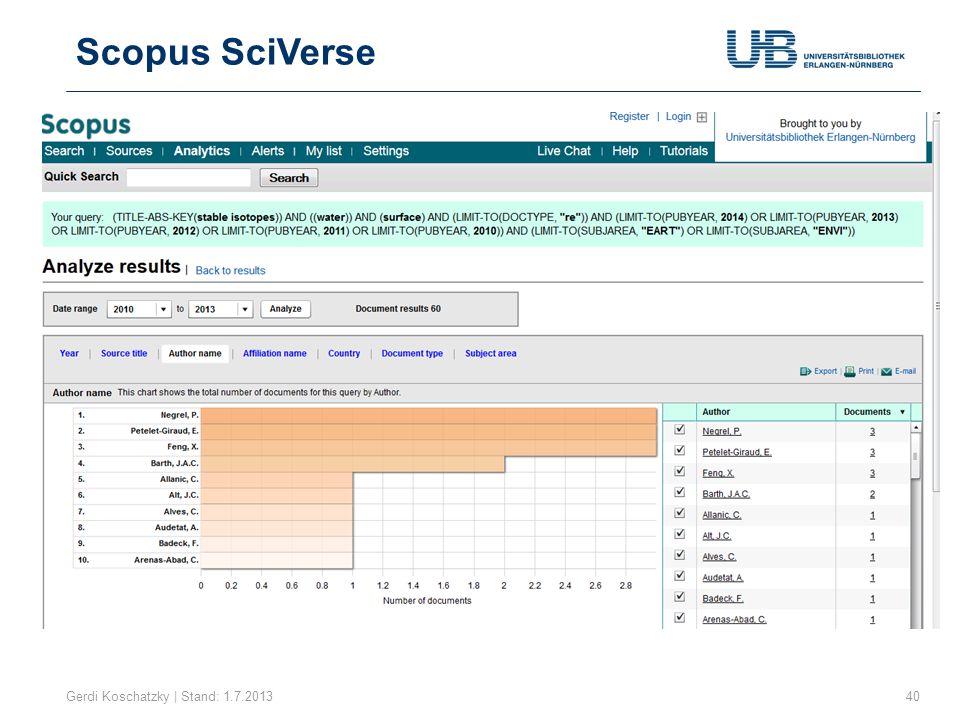Open Universitätsbibliothek Erlangen-Nürnberg link
Screen dimensions: 960x720
(820, 137)
